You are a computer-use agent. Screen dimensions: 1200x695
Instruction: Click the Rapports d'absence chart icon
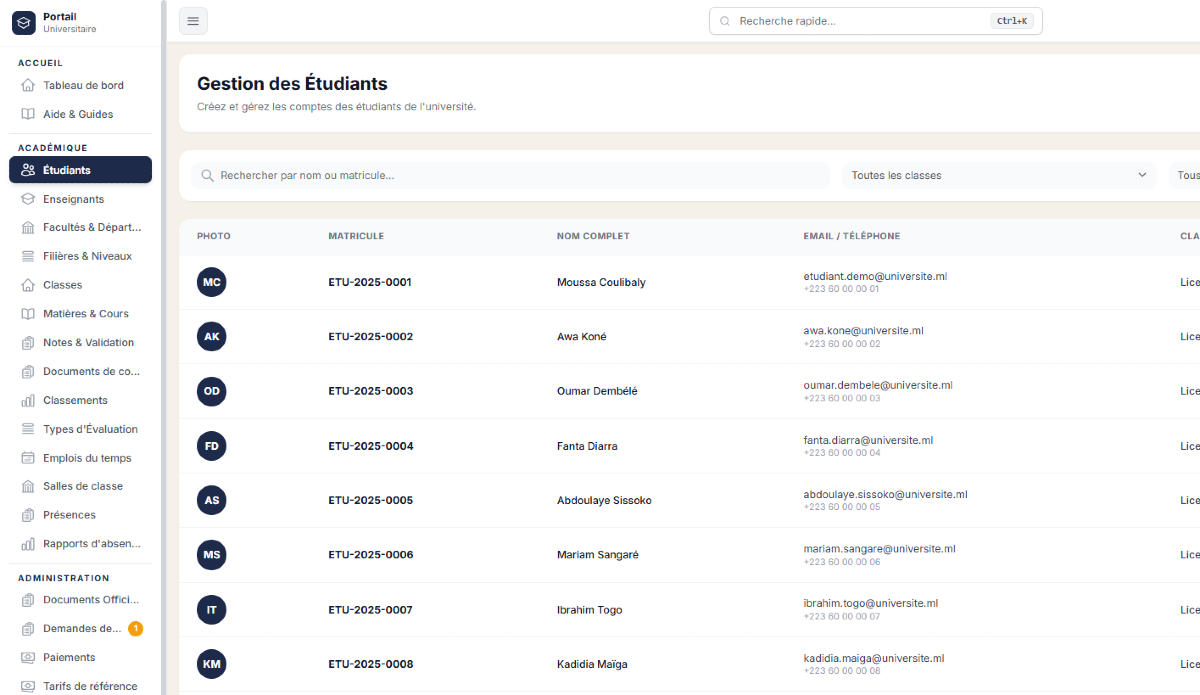point(28,544)
